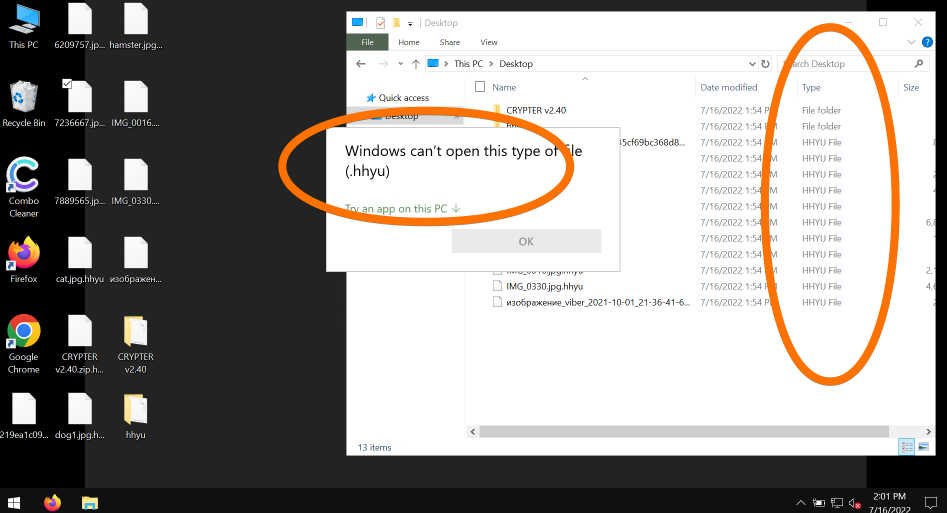The image size is (947, 513).
Task: Click 'Try an app on this PC' link
Action: [402, 209]
